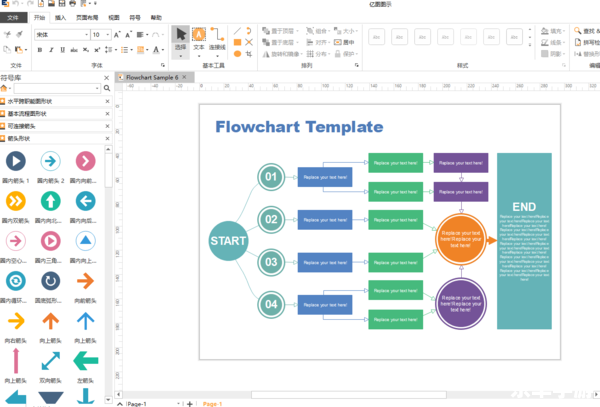This screenshot has height=407, width=600.
Task: Switch to the 符号 Symbol tab
Action: [x=135, y=18]
